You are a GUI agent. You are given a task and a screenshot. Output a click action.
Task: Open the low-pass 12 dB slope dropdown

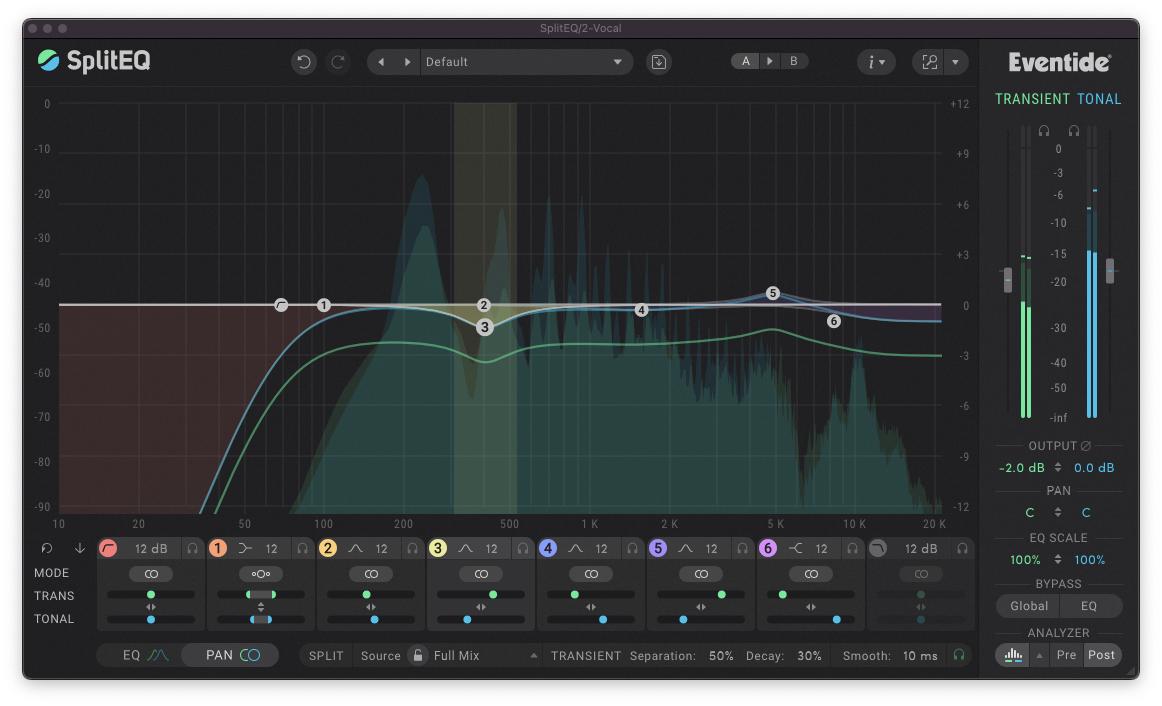coord(921,549)
